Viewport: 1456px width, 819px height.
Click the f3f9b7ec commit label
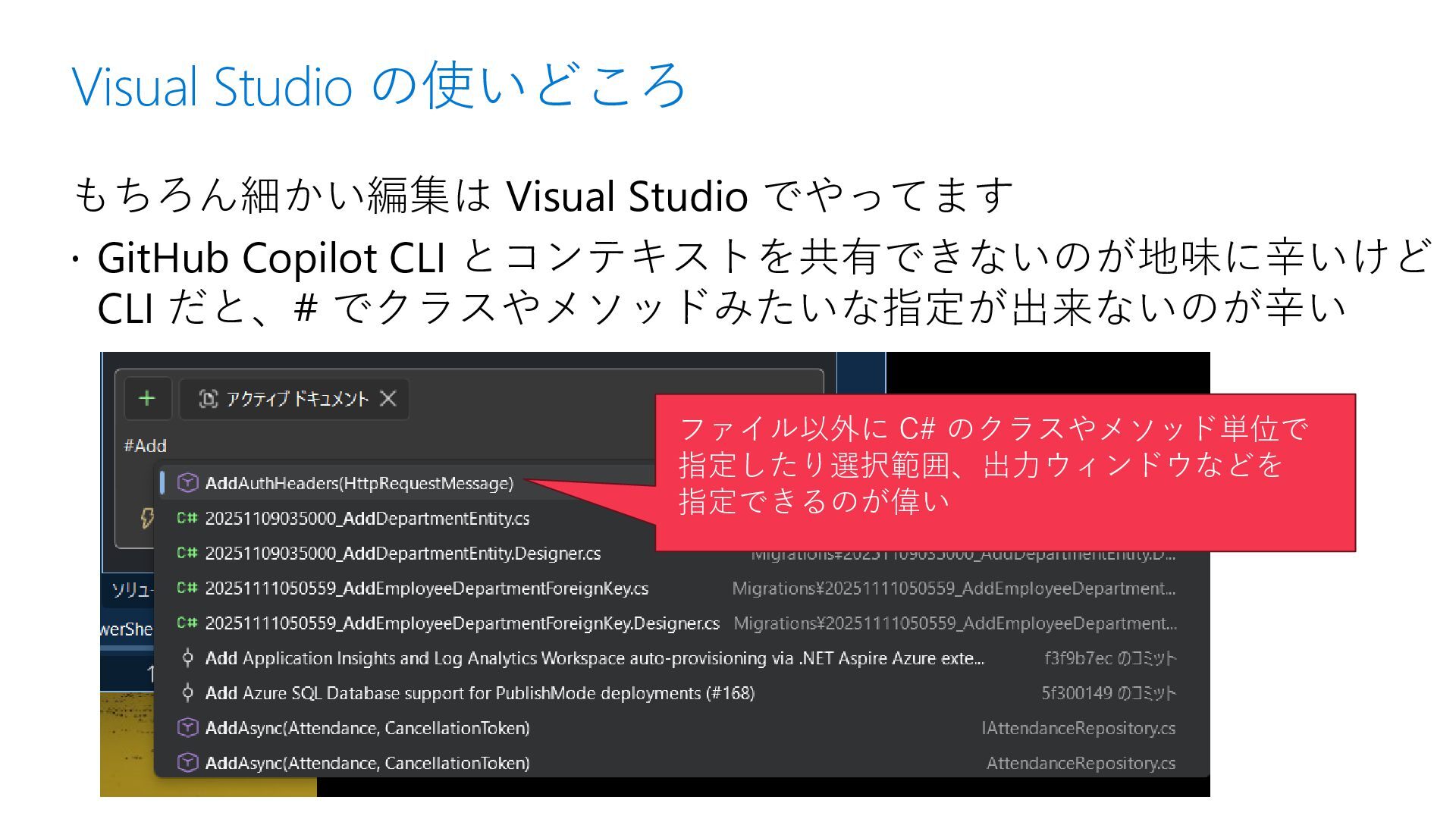[x=1109, y=657]
